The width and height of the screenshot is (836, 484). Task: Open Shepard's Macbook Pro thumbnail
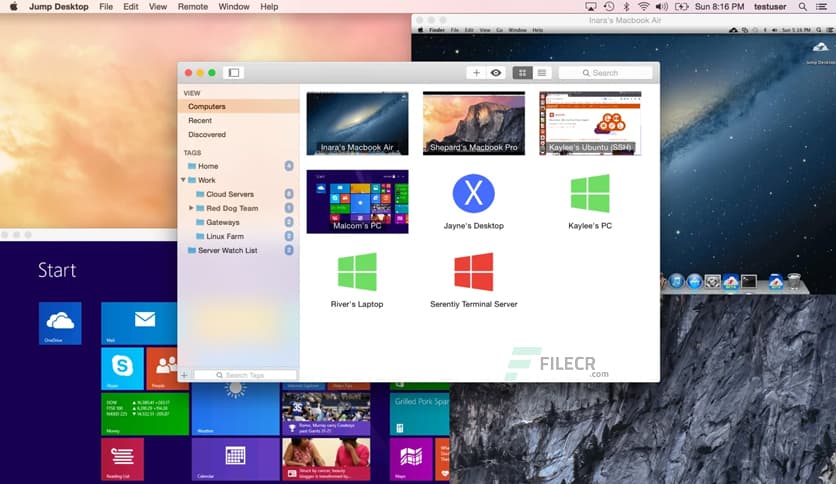[x=473, y=123]
